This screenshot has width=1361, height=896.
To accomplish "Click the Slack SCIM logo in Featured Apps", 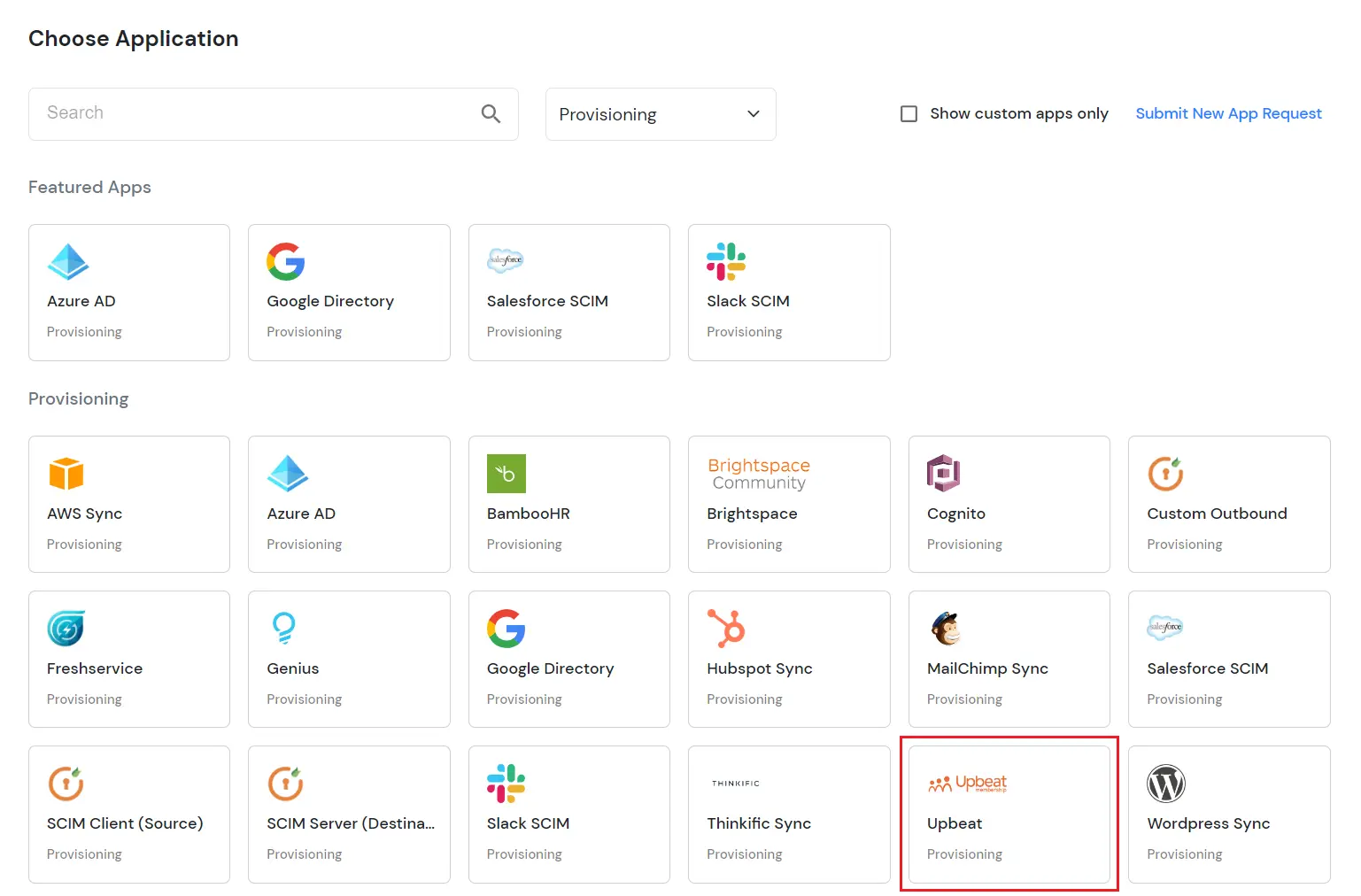I will (726, 261).
